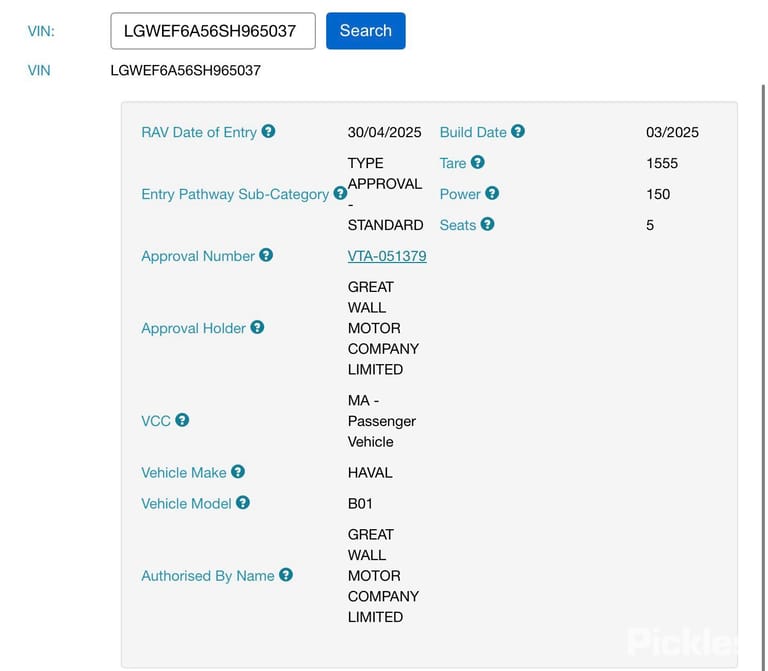The height and width of the screenshot is (671, 768).
Task: Click the Tare help question mark icon
Action: click(478, 162)
